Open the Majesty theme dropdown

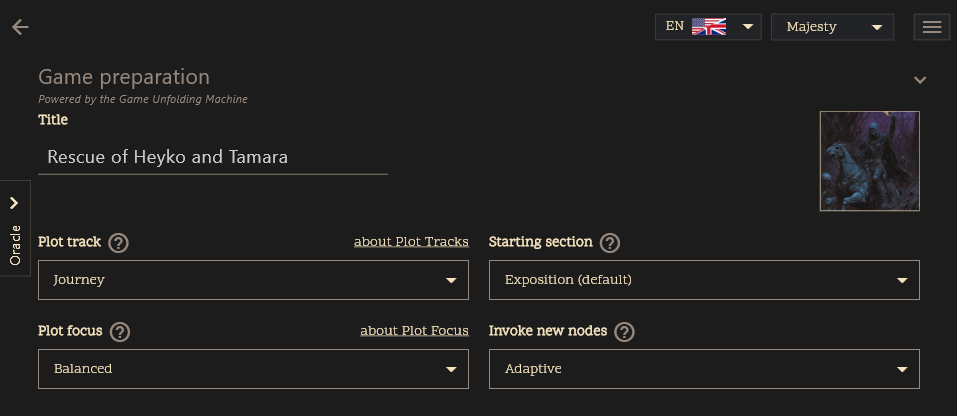point(832,27)
